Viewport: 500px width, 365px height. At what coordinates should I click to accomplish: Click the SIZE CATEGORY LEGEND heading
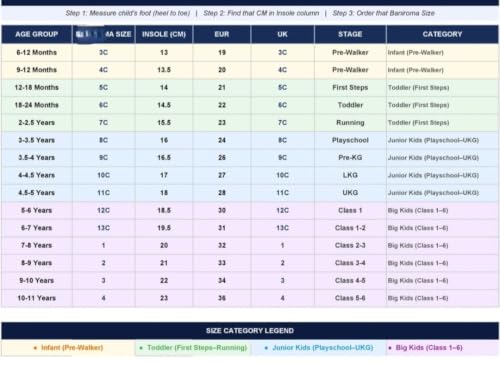[250, 331]
